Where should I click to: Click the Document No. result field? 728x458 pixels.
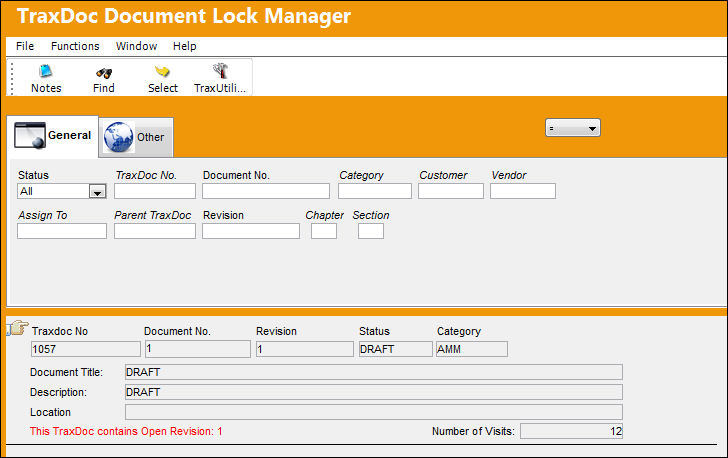(x=198, y=349)
